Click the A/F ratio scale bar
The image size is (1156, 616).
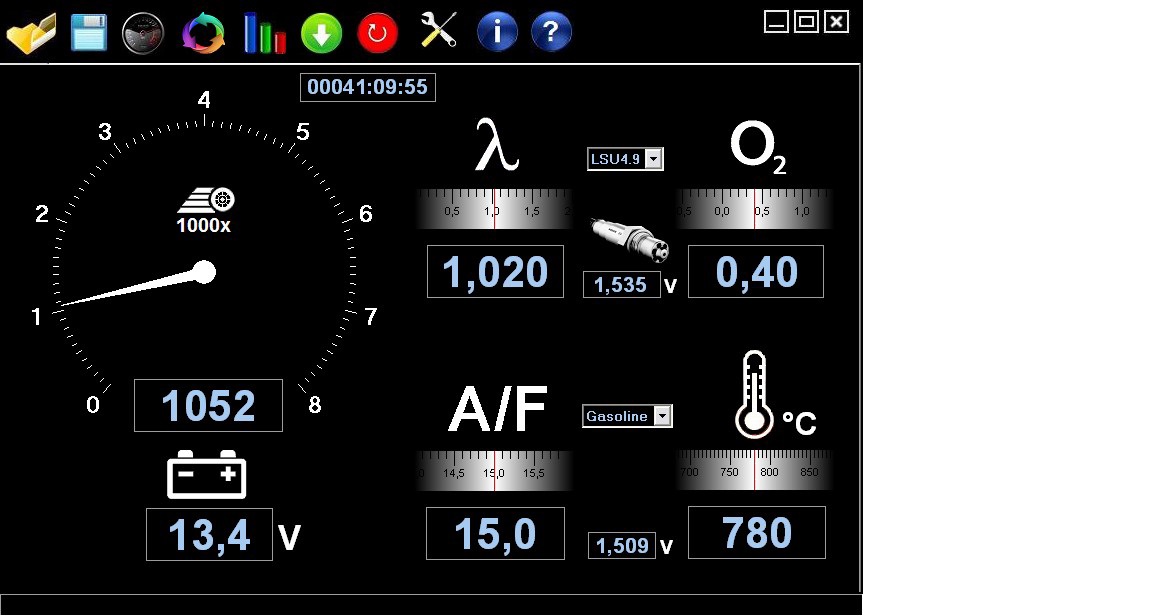tap(494, 471)
